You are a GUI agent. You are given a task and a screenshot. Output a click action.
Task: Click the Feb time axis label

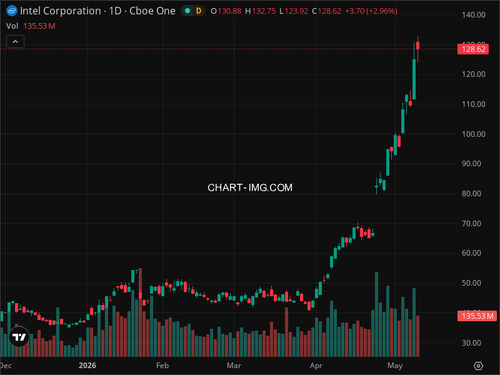163,366
